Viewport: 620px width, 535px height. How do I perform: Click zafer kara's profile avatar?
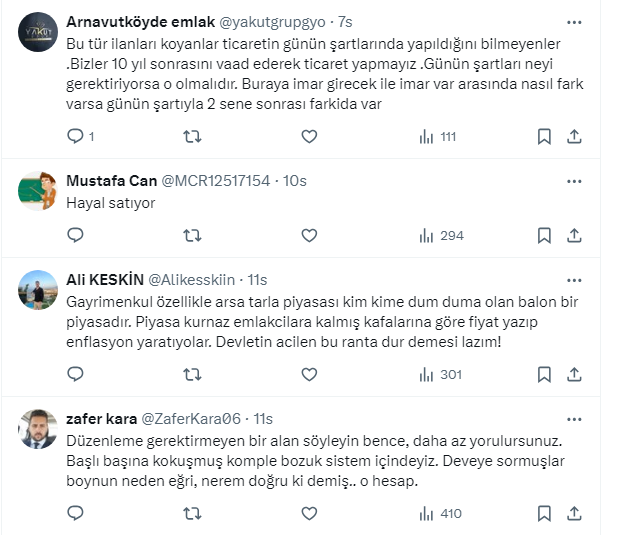pos(37,427)
